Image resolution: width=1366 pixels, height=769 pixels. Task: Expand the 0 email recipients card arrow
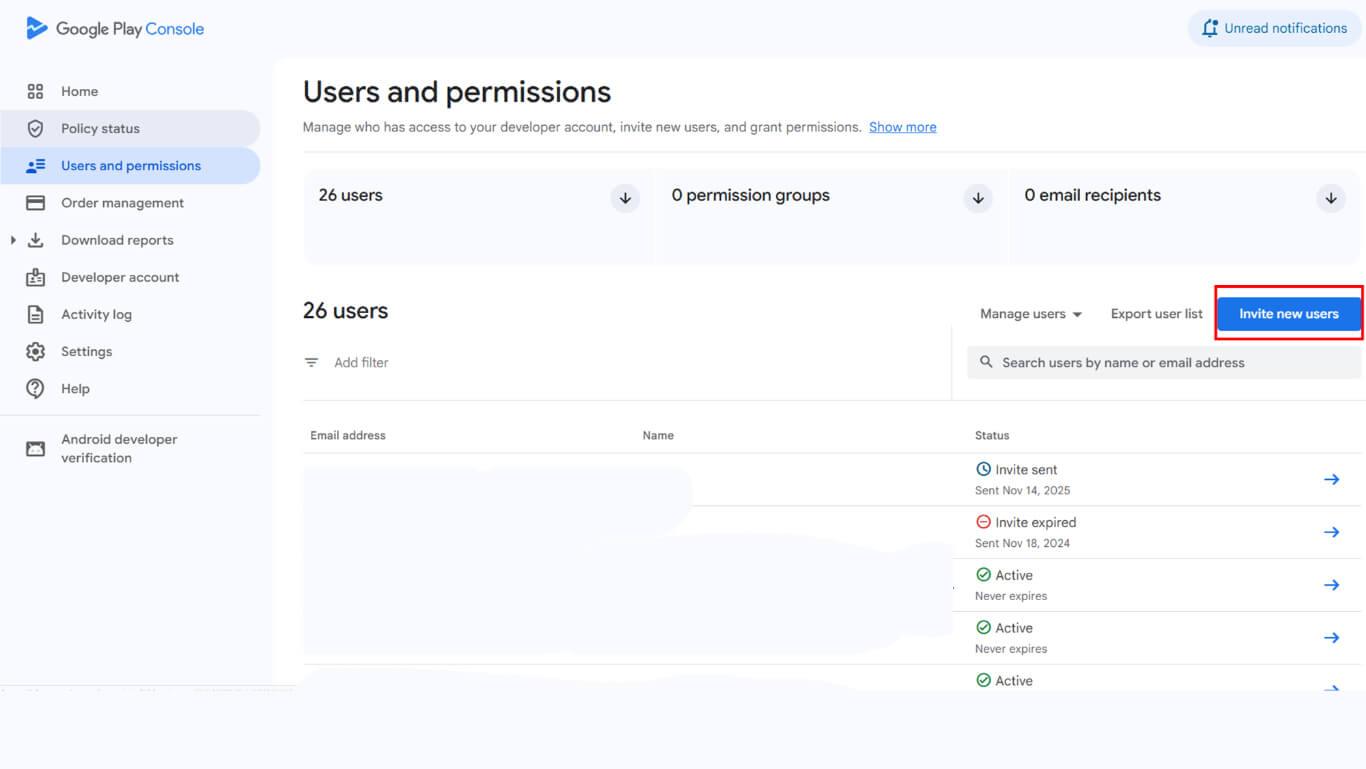click(x=1331, y=198)
